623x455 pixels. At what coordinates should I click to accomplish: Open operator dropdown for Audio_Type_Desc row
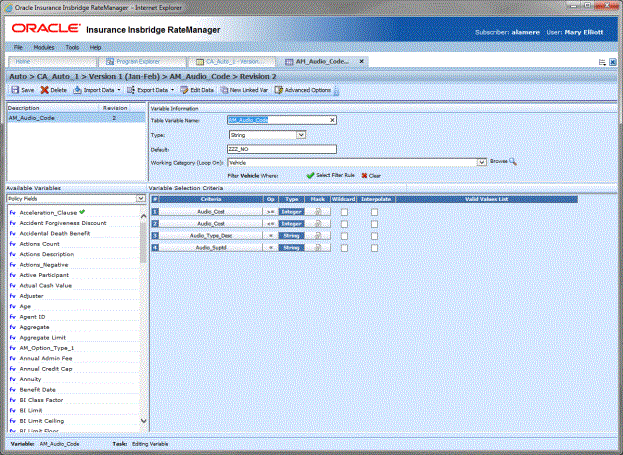(x=271, y=236)
